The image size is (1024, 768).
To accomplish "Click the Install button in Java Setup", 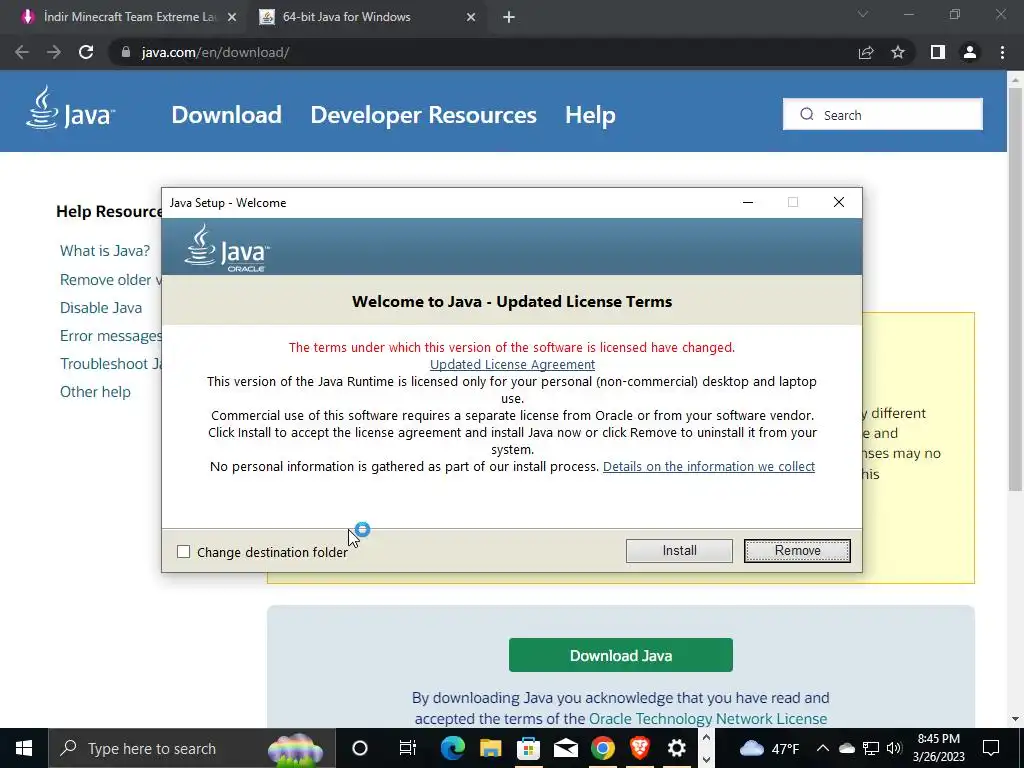I will (x=679, y=551).
